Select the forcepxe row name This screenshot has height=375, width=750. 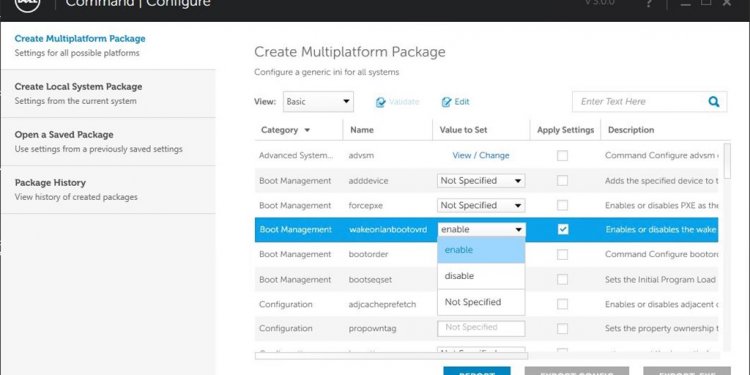(x=367, y=206)
